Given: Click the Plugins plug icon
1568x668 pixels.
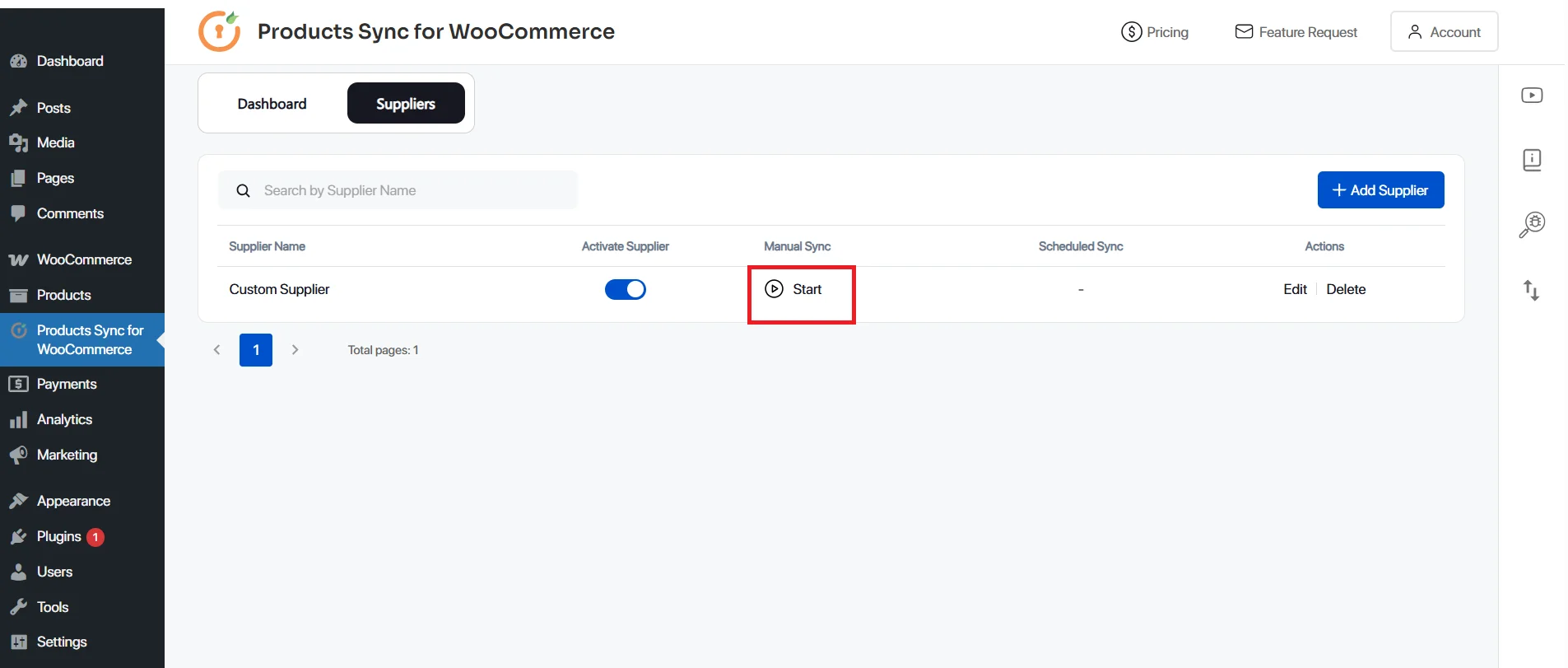Looking at the screenshot, I should pos(18,537).
